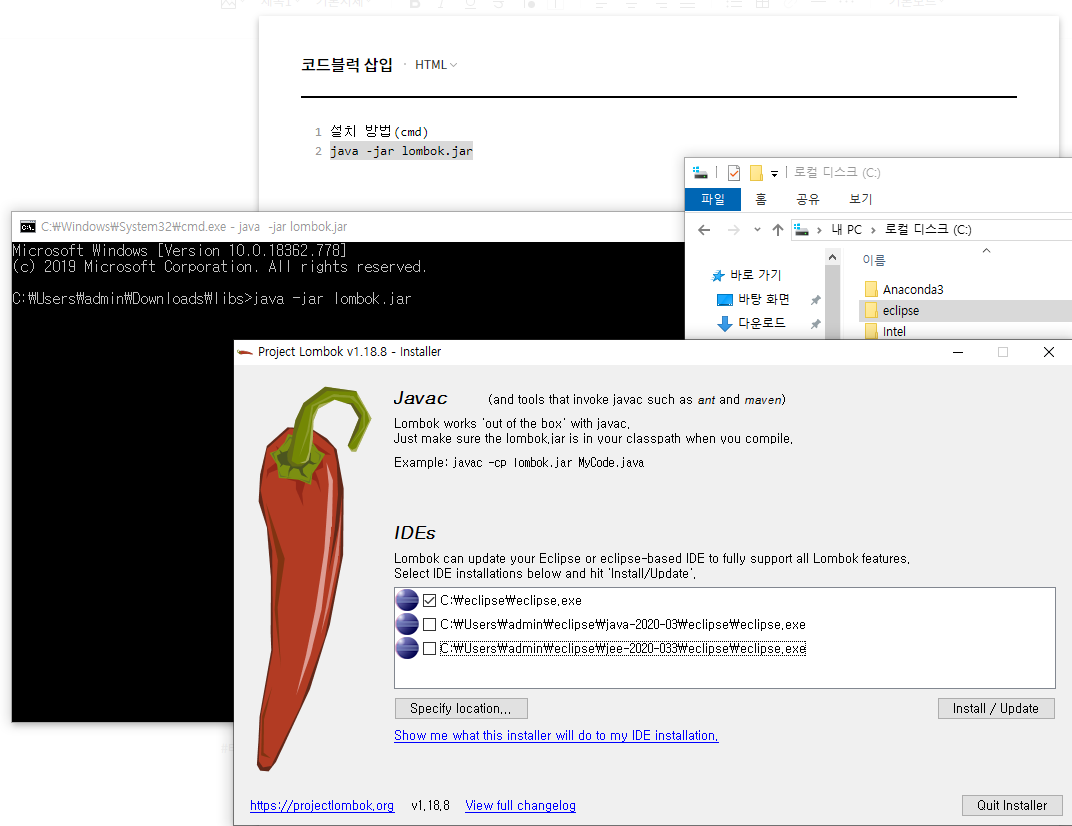Open the 파일 tab in Explorer
Image resolution: width=1072 pixels, height=826 pixels.
pyautogui.click(x=712, y=199)
